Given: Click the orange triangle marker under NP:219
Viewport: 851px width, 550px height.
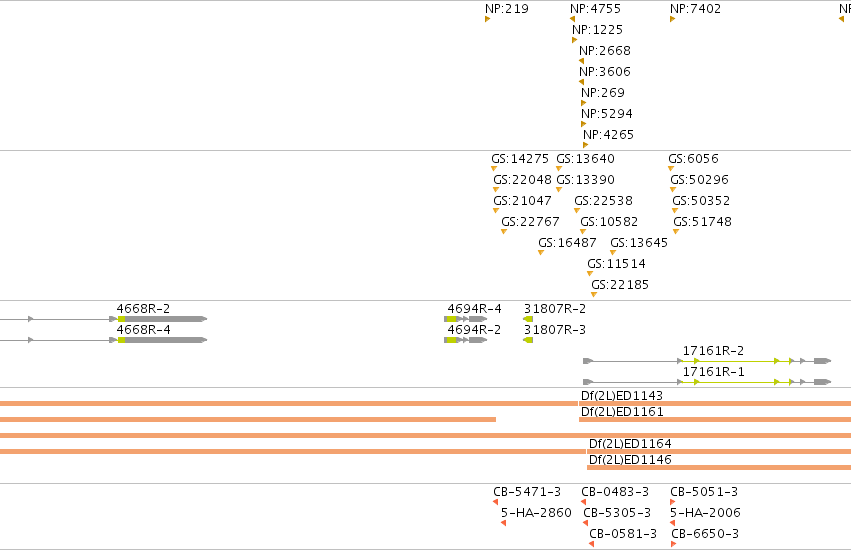Looking at the screenshot, I should tap(487, 19).
